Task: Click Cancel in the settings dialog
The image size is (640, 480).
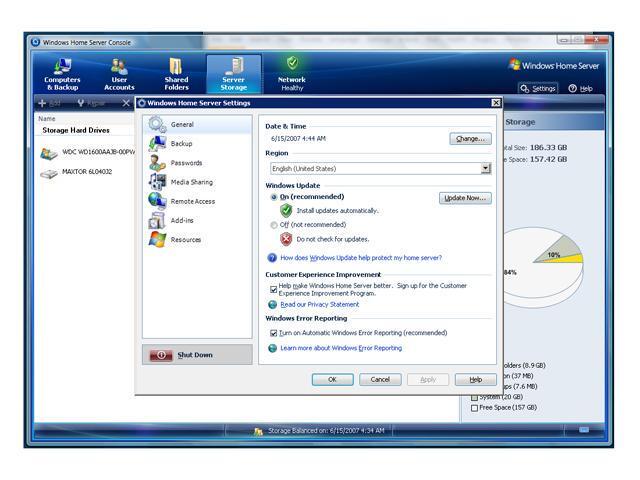Action: (380, 380)
